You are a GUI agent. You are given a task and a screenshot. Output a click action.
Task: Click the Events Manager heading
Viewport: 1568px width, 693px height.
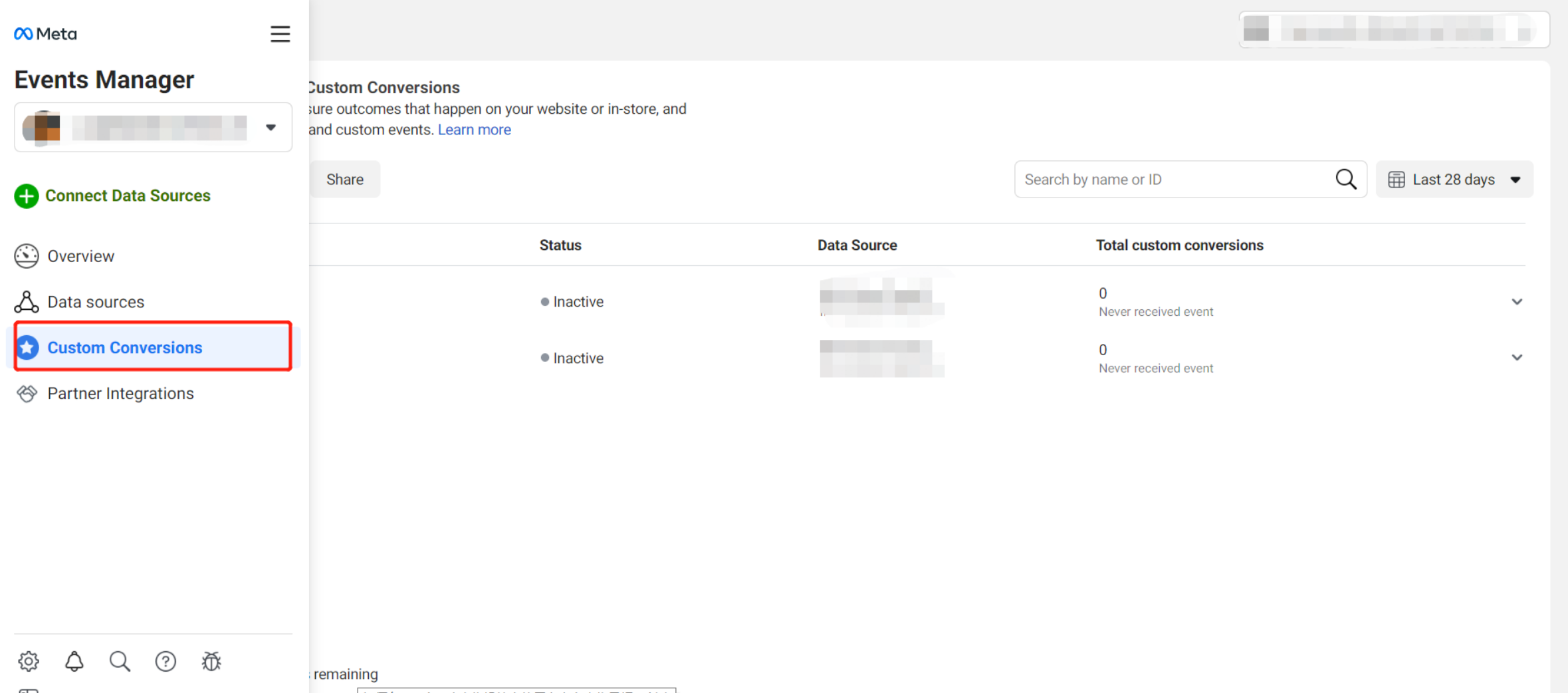click(x=104, y=80)
